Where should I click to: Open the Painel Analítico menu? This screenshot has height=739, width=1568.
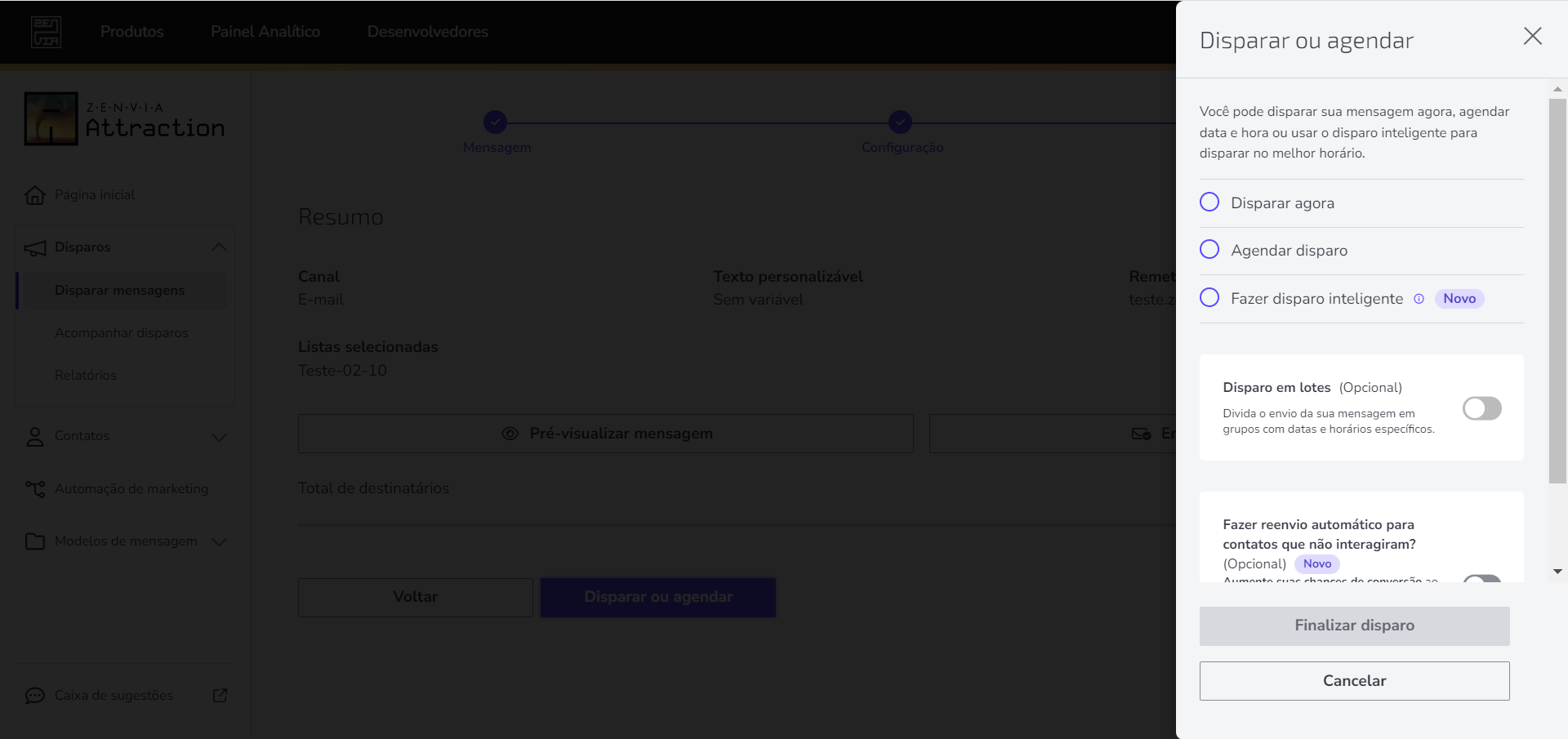coord(265,32)
